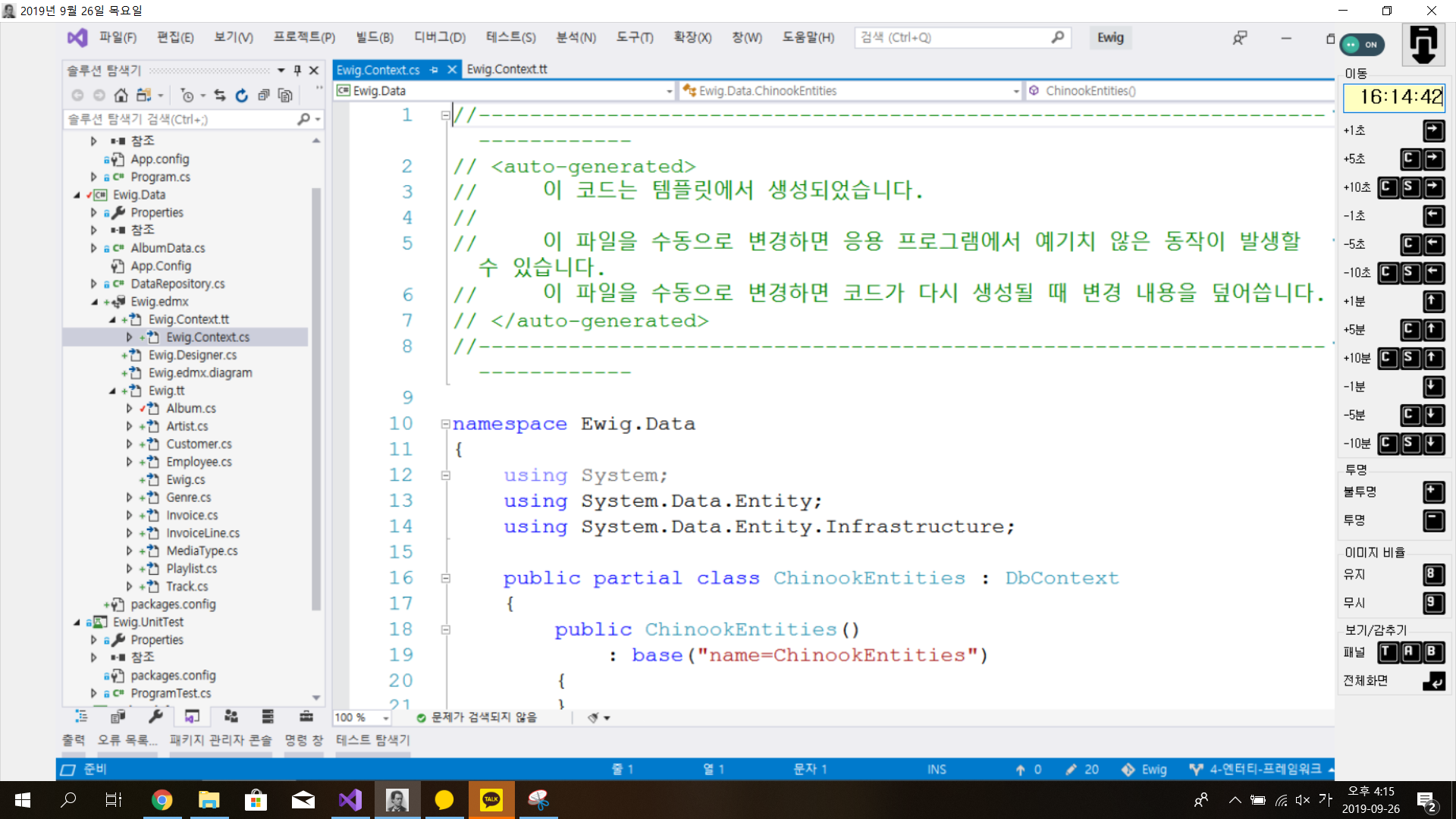The width and height of the screenshot is (1456, 819).
Task: Toggle the pin on the Ewig.Context.cs tab
Action: 435,70
